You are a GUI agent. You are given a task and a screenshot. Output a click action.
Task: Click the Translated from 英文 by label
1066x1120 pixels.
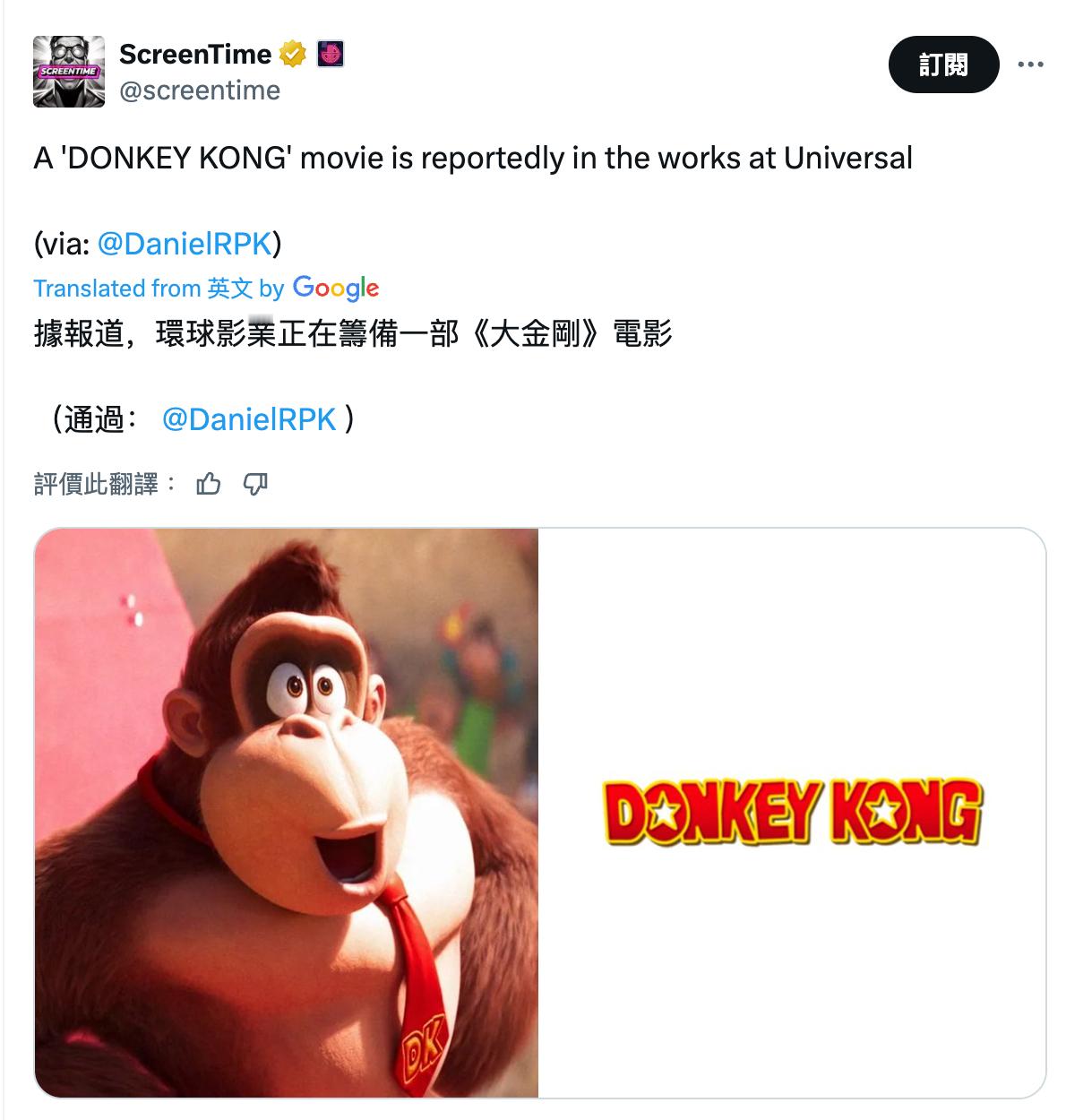(159, 289)
